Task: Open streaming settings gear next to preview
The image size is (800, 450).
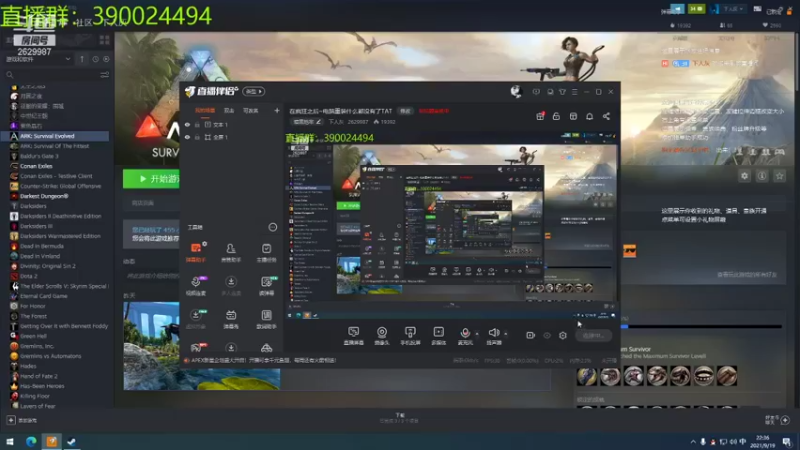Action: click(563, 335)
